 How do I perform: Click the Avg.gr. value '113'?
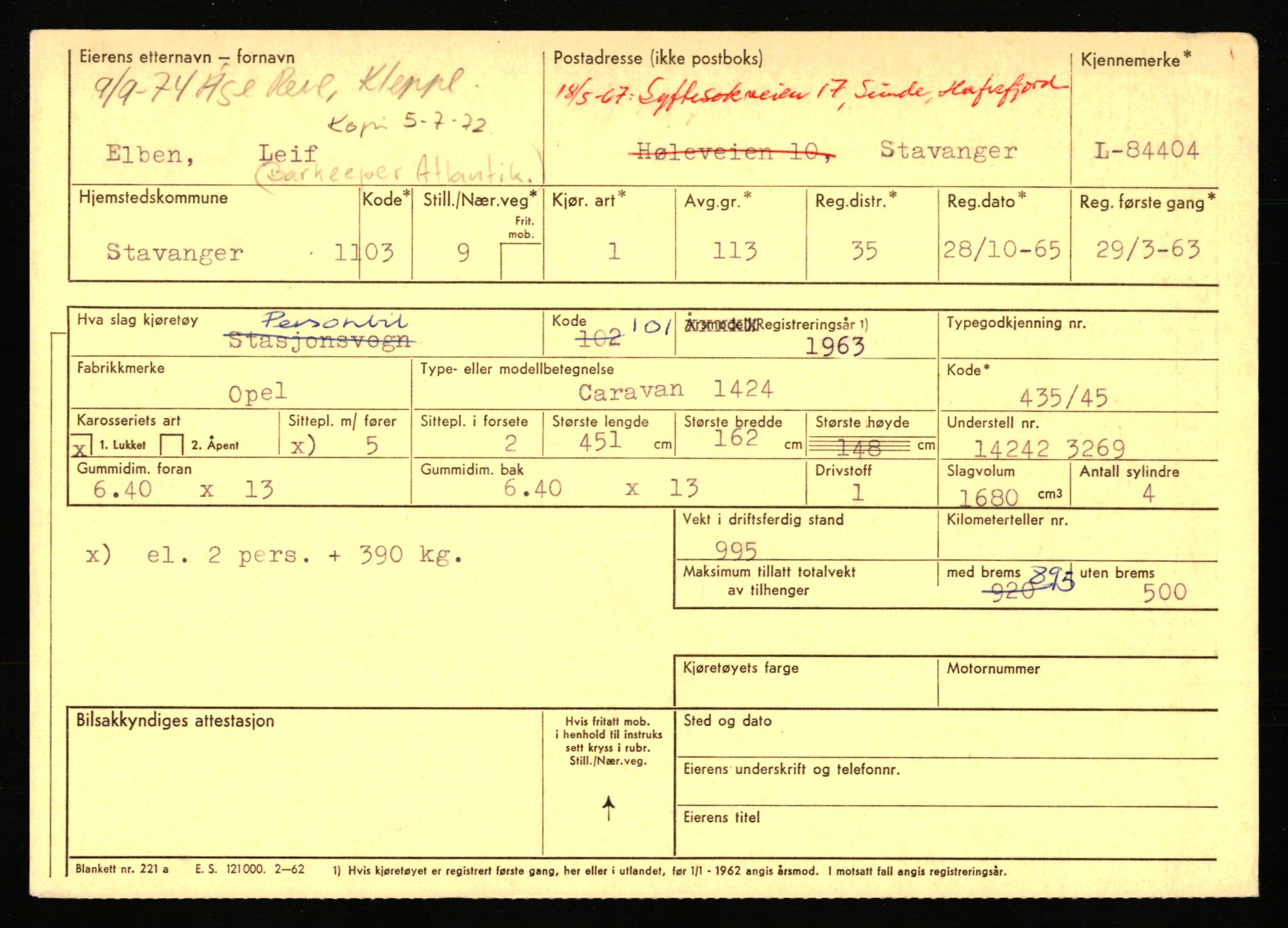[x=735, y=251]
